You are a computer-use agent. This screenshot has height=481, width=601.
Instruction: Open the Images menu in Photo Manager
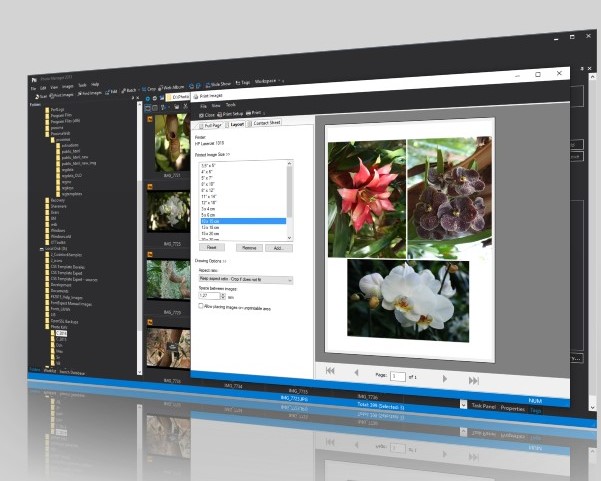point(67,87)
